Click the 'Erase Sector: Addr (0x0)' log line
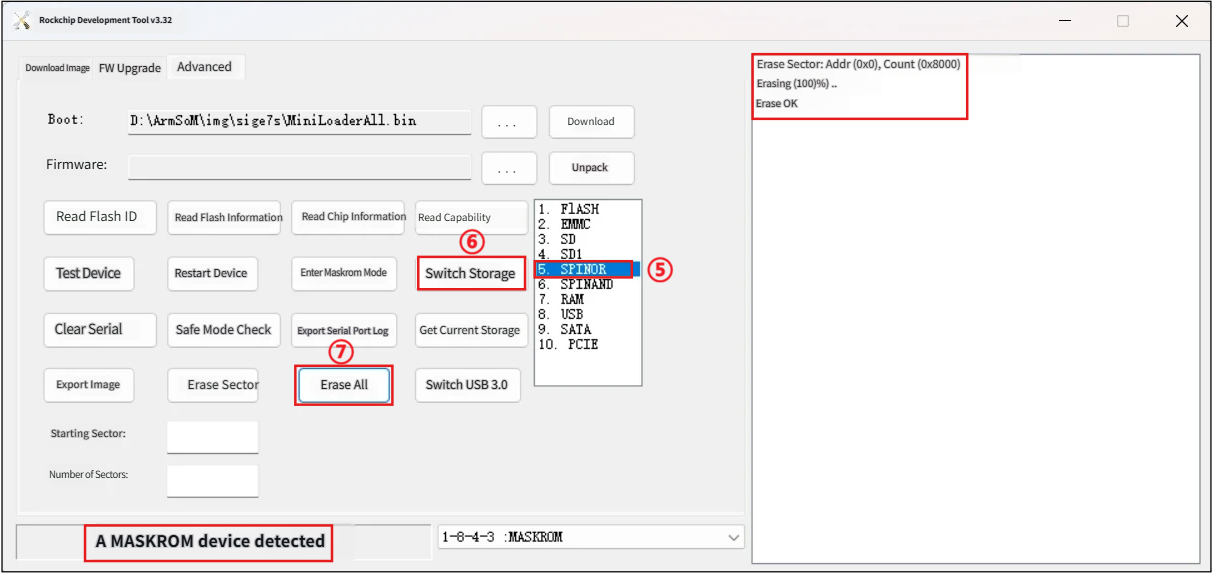 pyautogui.click(x=858, y=64)
